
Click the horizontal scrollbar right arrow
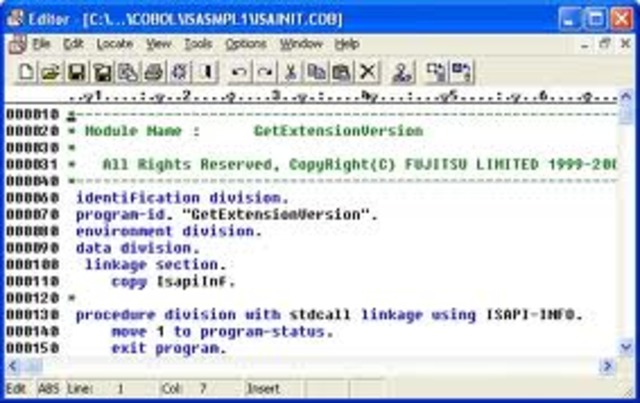click(607, 366)
